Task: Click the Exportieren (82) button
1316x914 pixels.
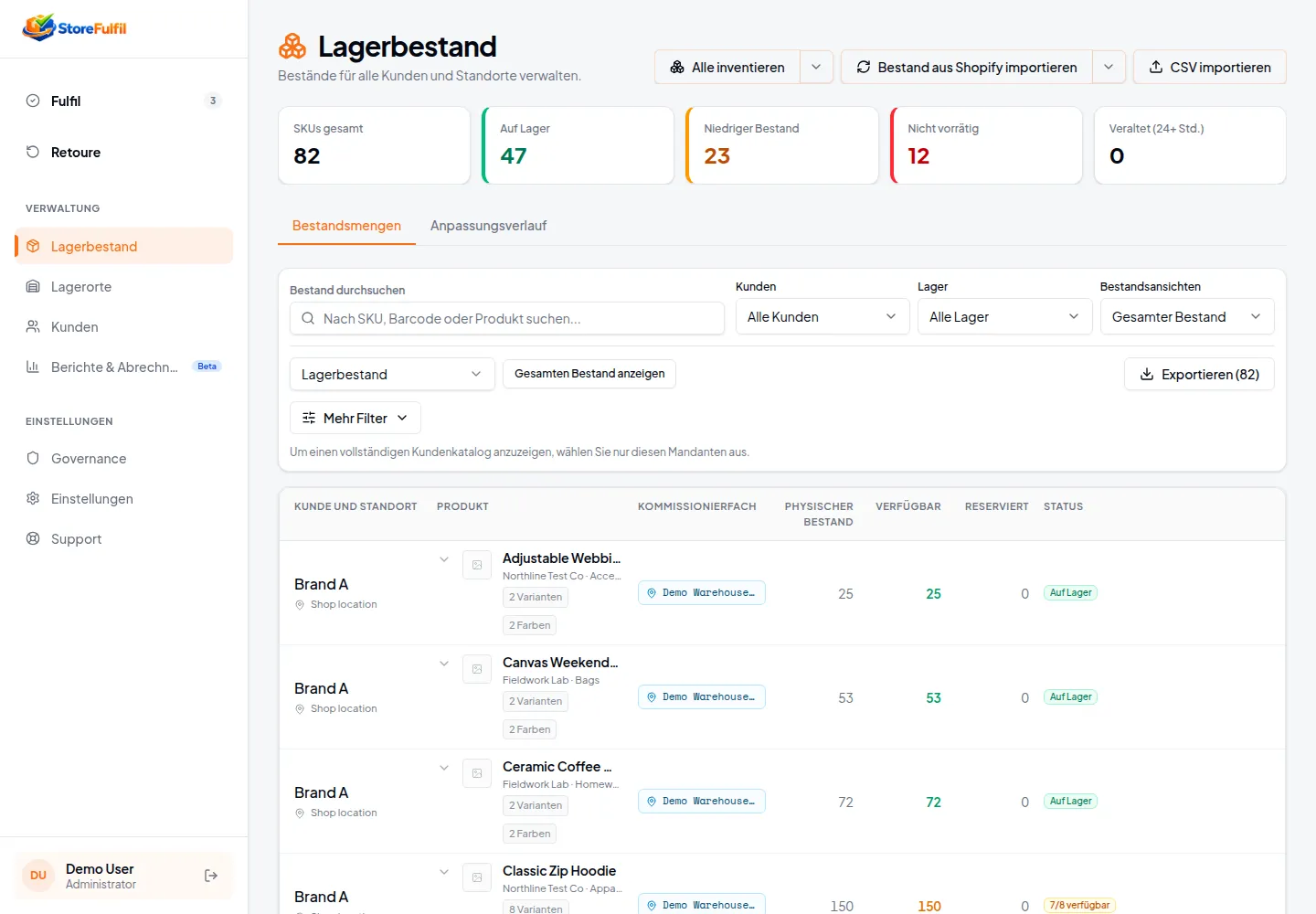Action: (x=1199, y=374)
